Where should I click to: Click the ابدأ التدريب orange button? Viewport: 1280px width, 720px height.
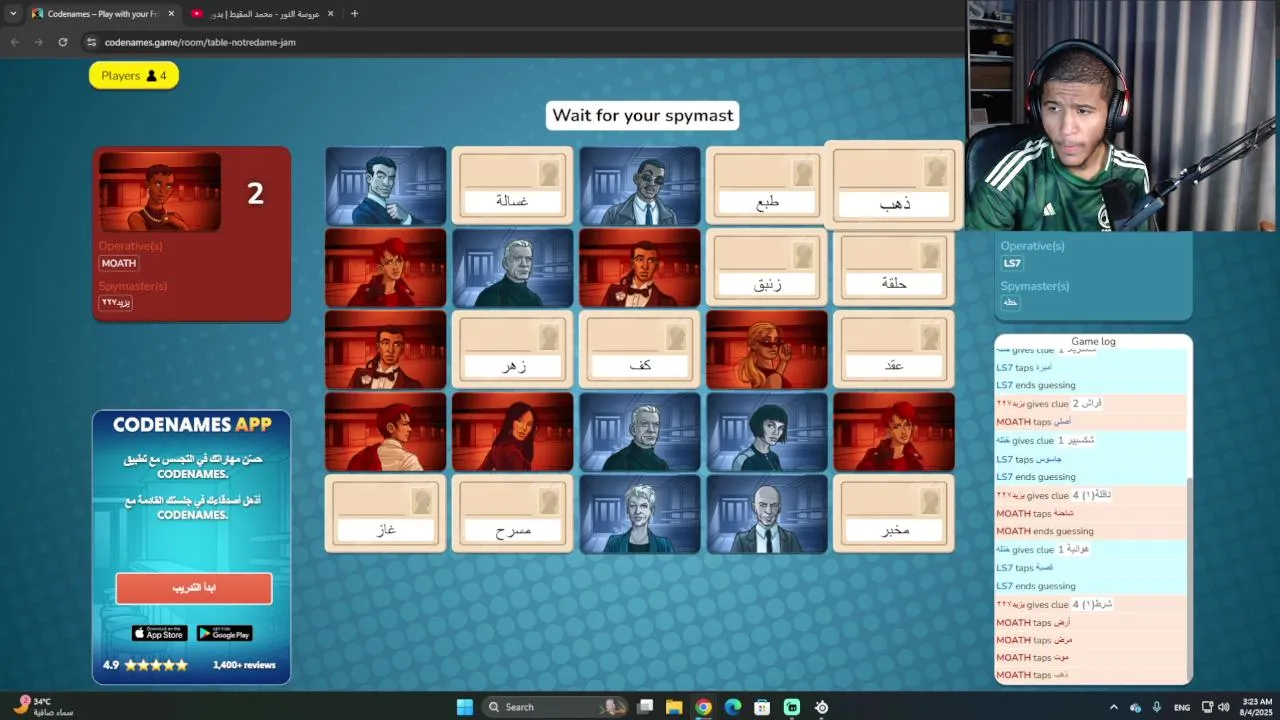click(x=193, y=588)
